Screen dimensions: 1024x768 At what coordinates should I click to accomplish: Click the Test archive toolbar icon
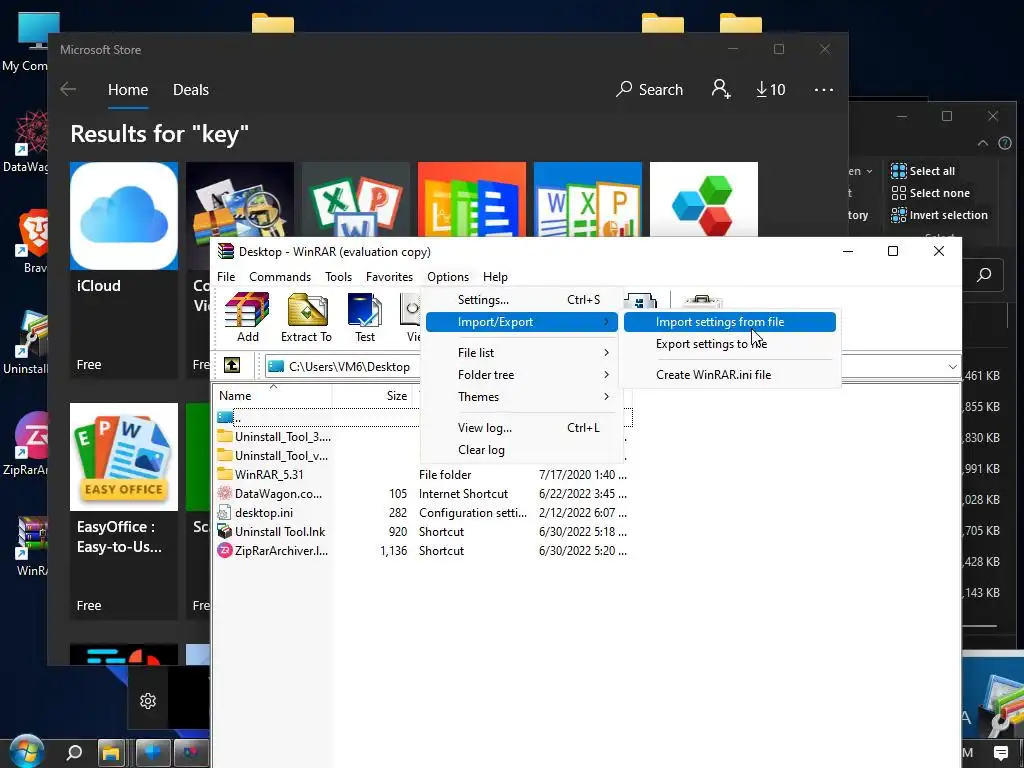364,317
